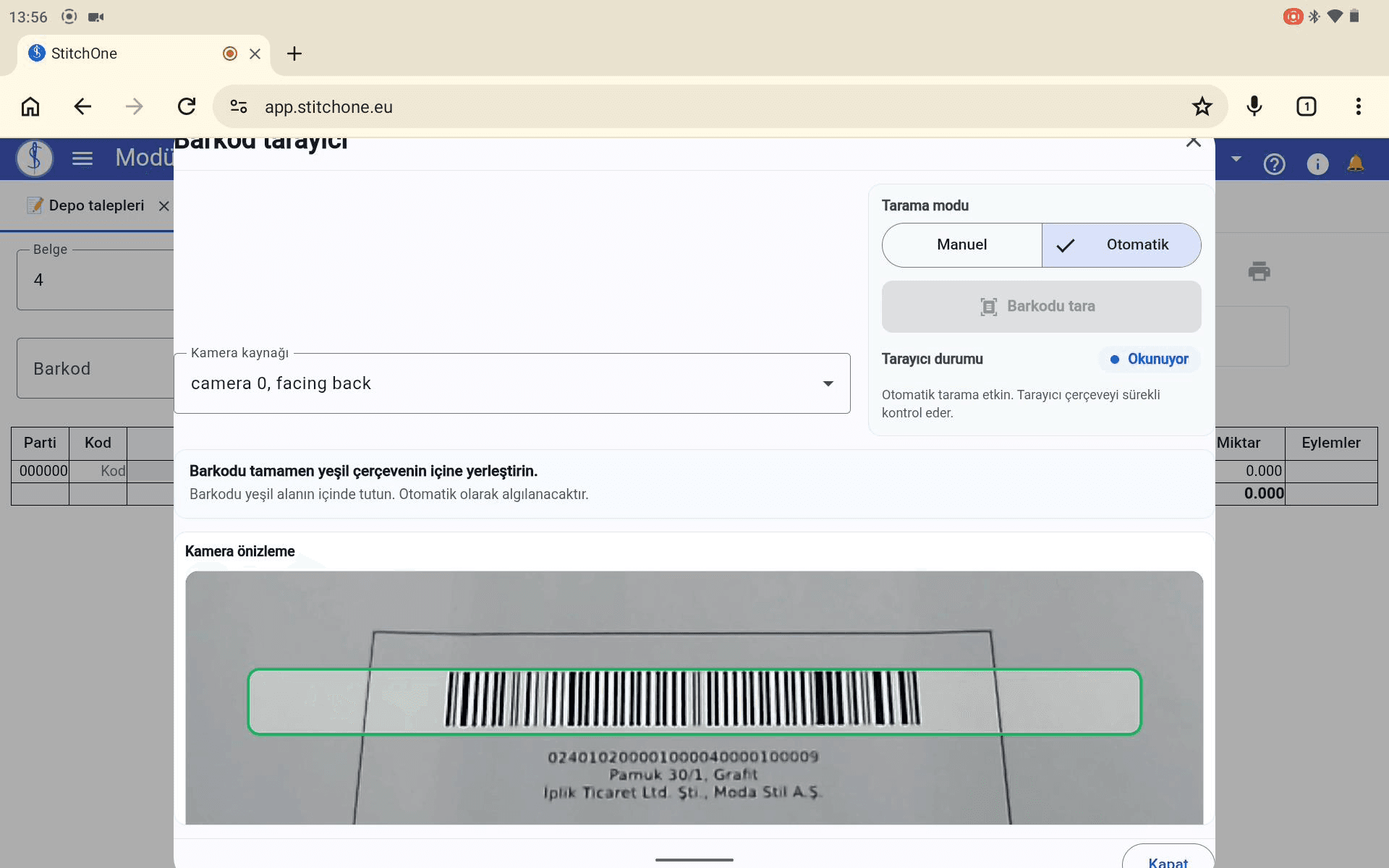Click the Eylemler column header
Image resolution: width=1389 pixels, height=868 pixels.
coord(1331,443)
